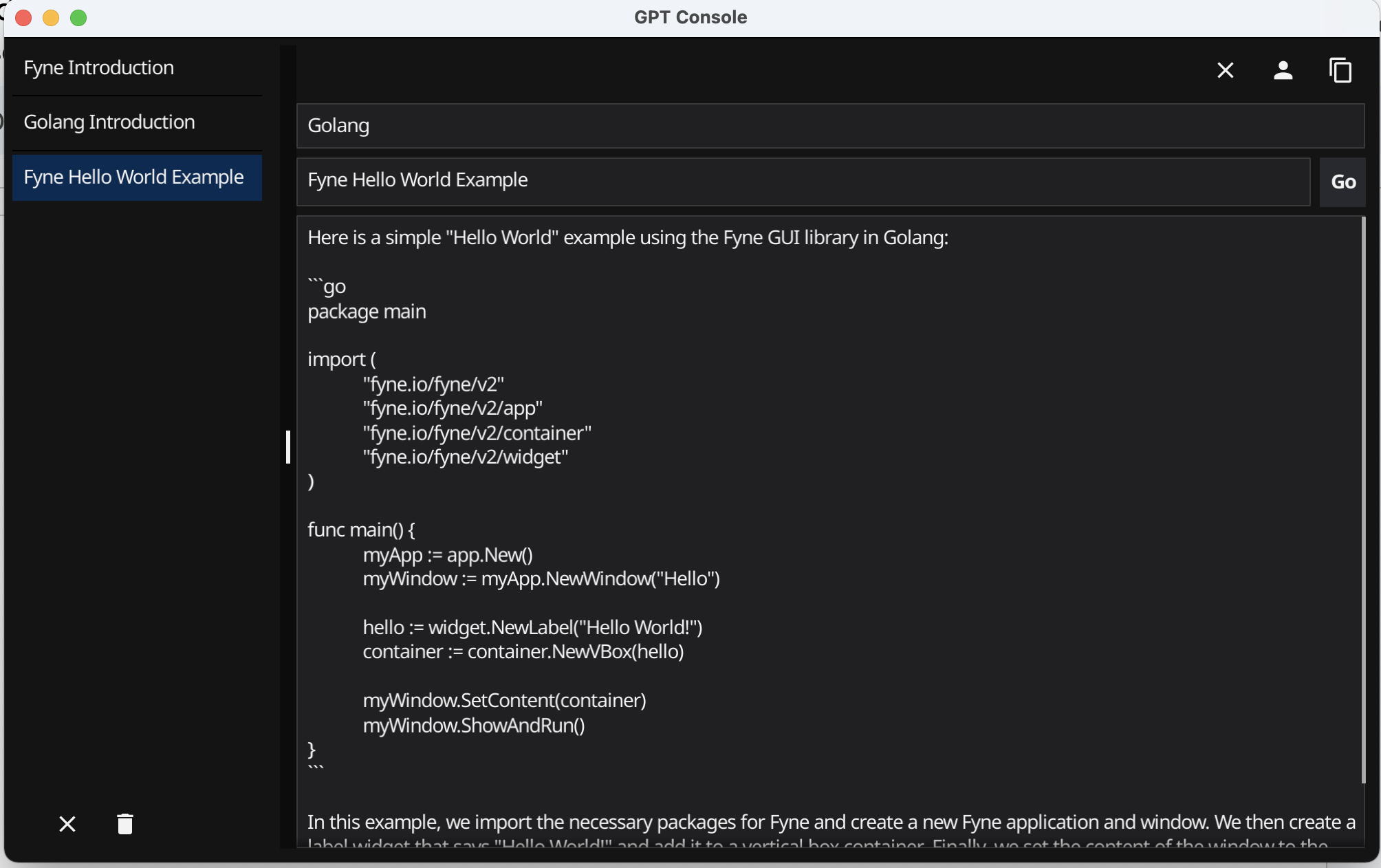Open the user account icon
Viewport: 1381px width, 868px height.
click(1283, 70)
